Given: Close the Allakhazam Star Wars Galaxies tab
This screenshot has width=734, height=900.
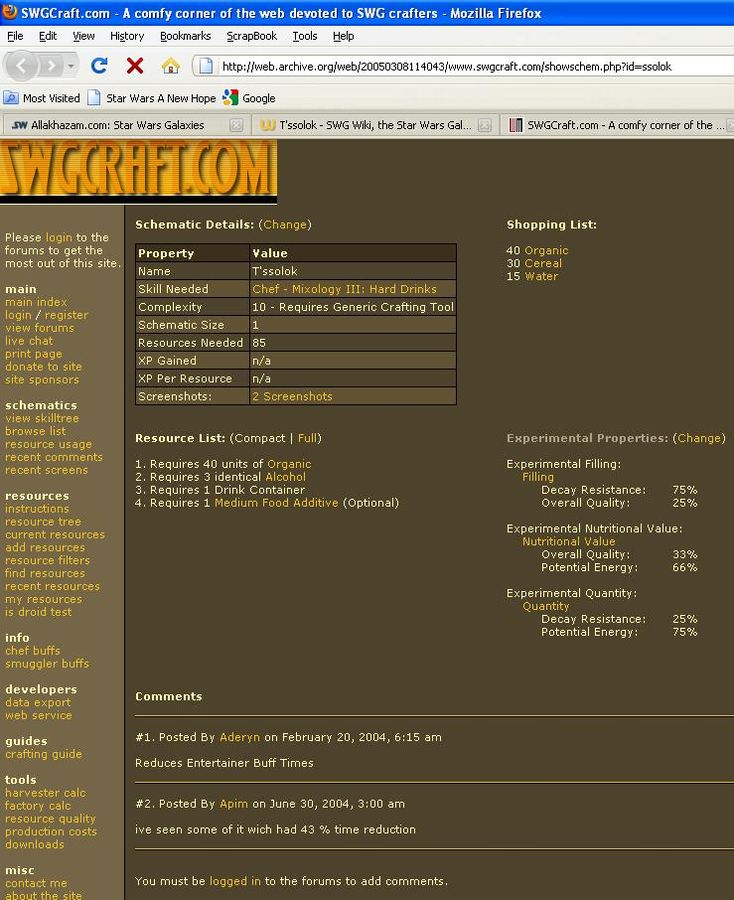Looking at the screenshot, I should [236, 125].
